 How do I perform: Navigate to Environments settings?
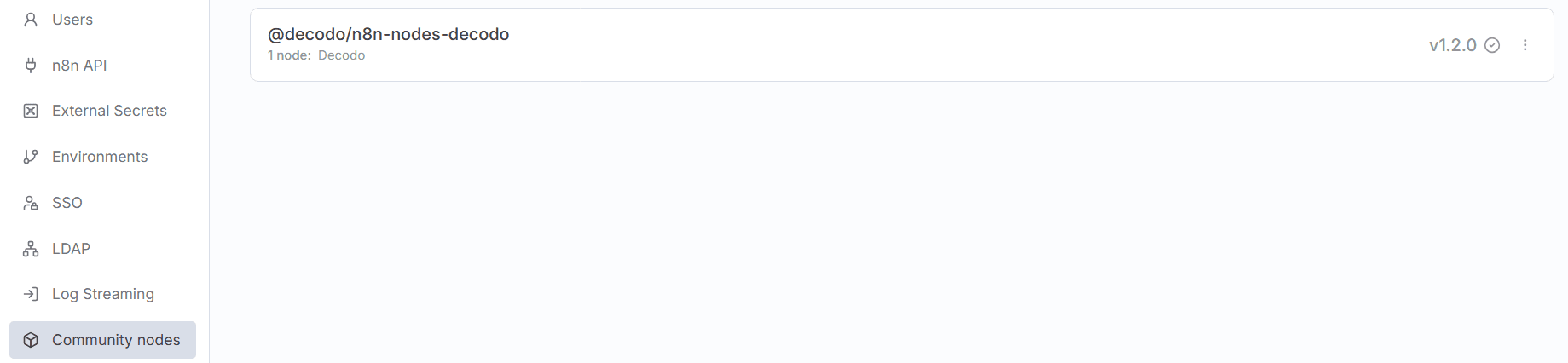tap(100, 157)
